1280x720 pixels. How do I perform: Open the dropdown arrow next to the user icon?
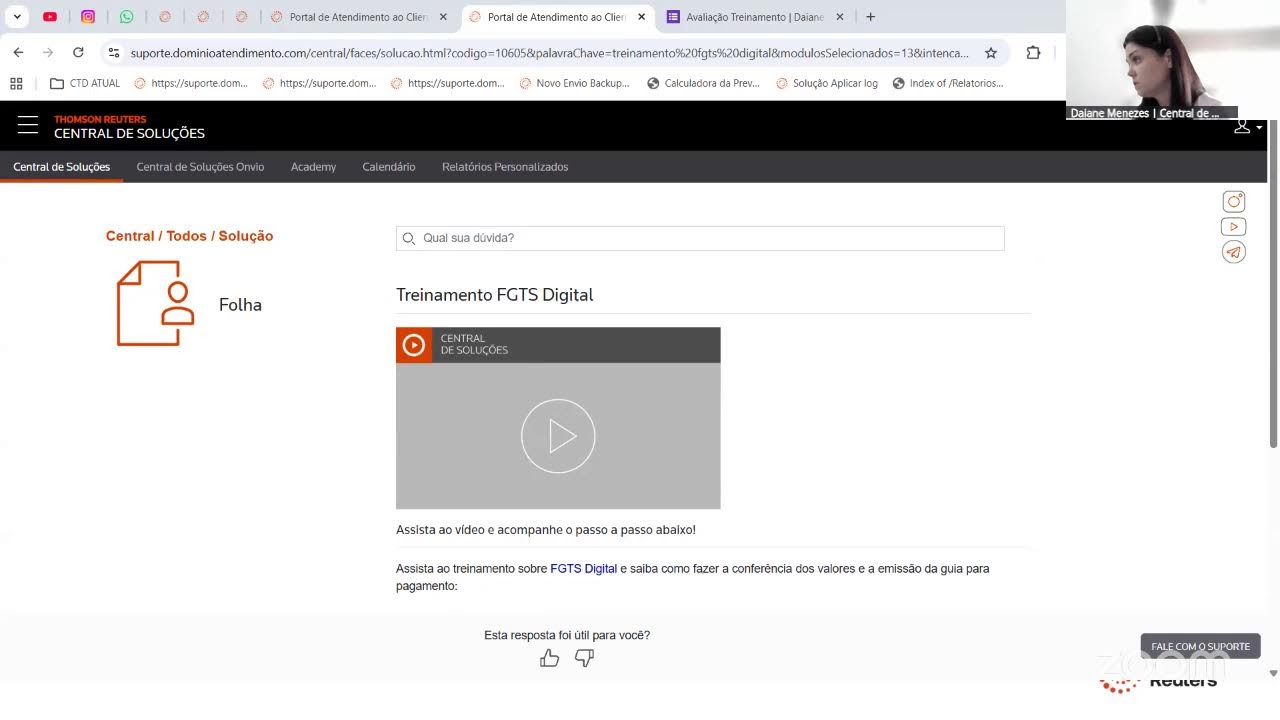[x=1259, y=128]
